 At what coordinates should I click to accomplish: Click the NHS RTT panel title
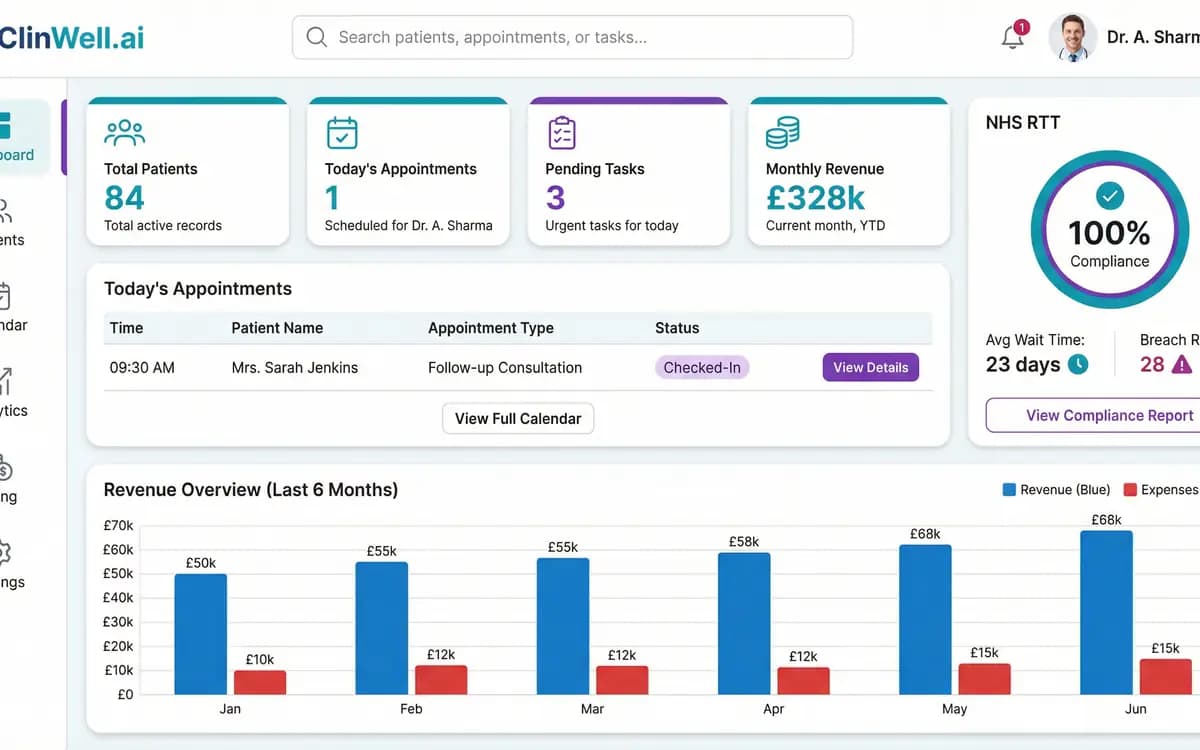tap(1023, 123)
